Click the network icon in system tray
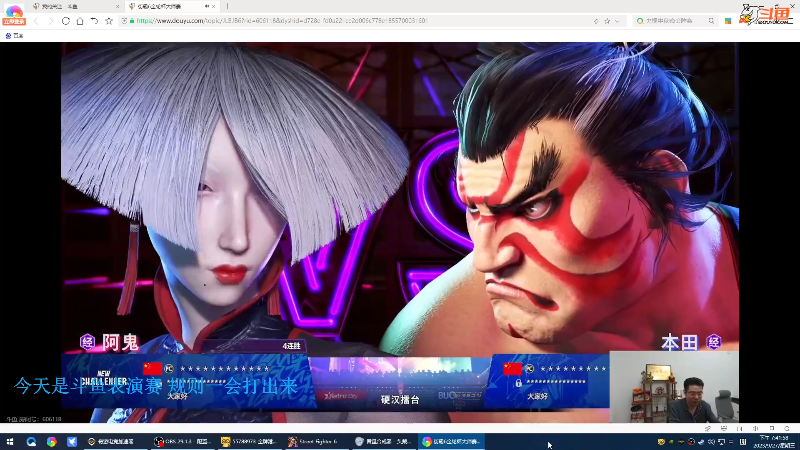The height and width of the screenshot is (450, 800). pyautogui.click(x=721, y=442)
